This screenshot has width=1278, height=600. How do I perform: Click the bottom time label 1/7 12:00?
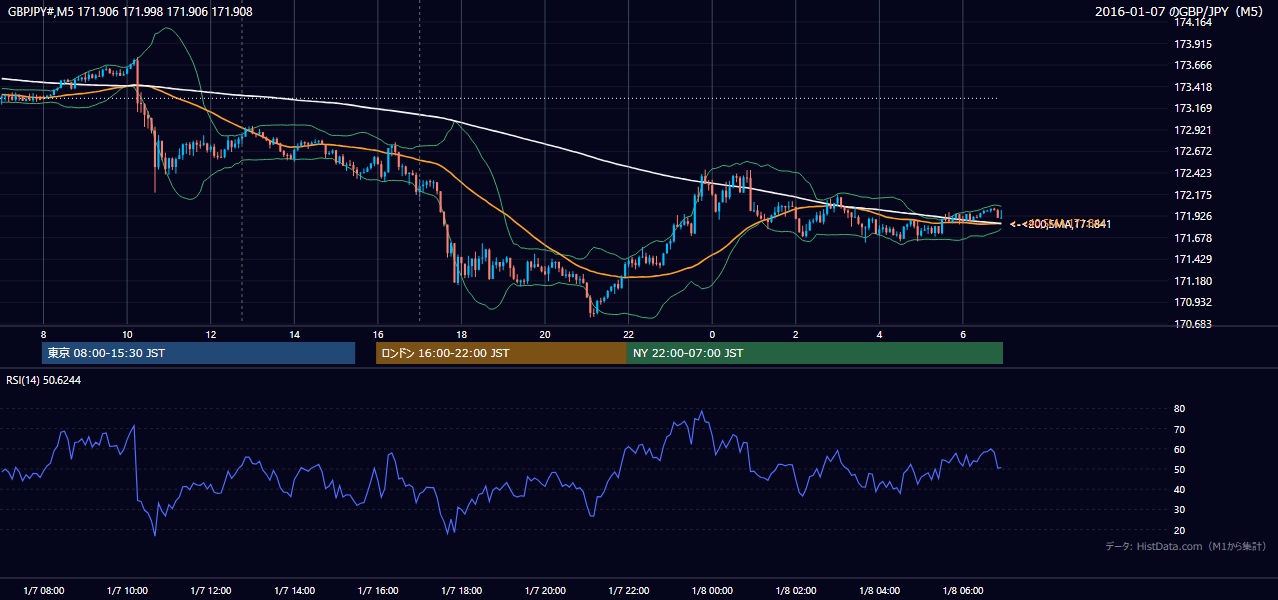pyautogui.click(x=210, y=590)
